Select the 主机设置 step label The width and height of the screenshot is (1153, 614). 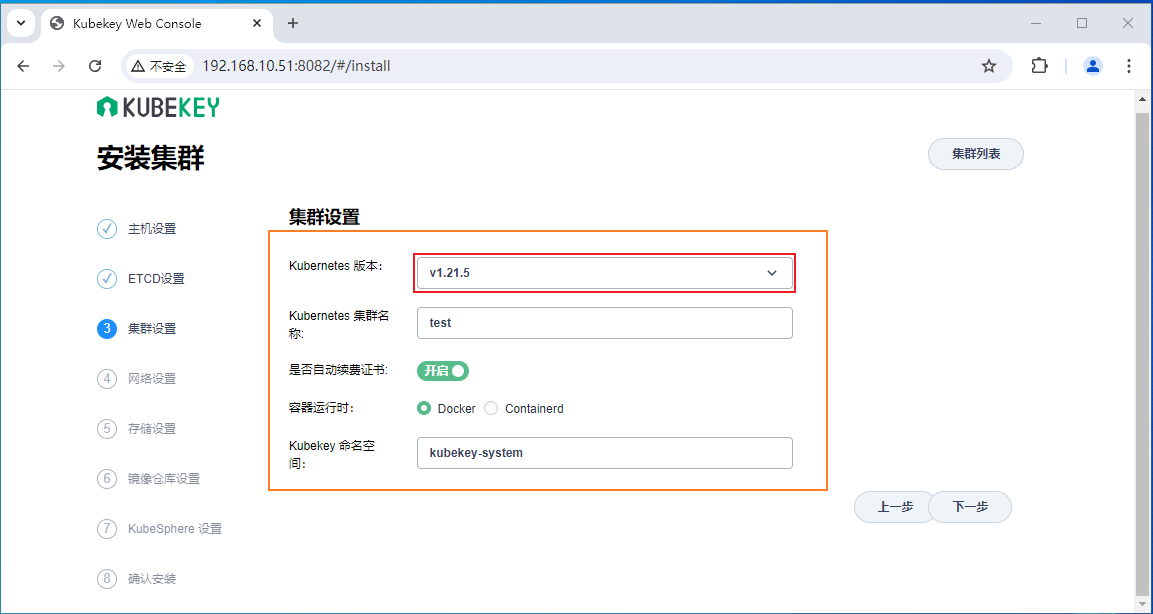coord(152,229)
